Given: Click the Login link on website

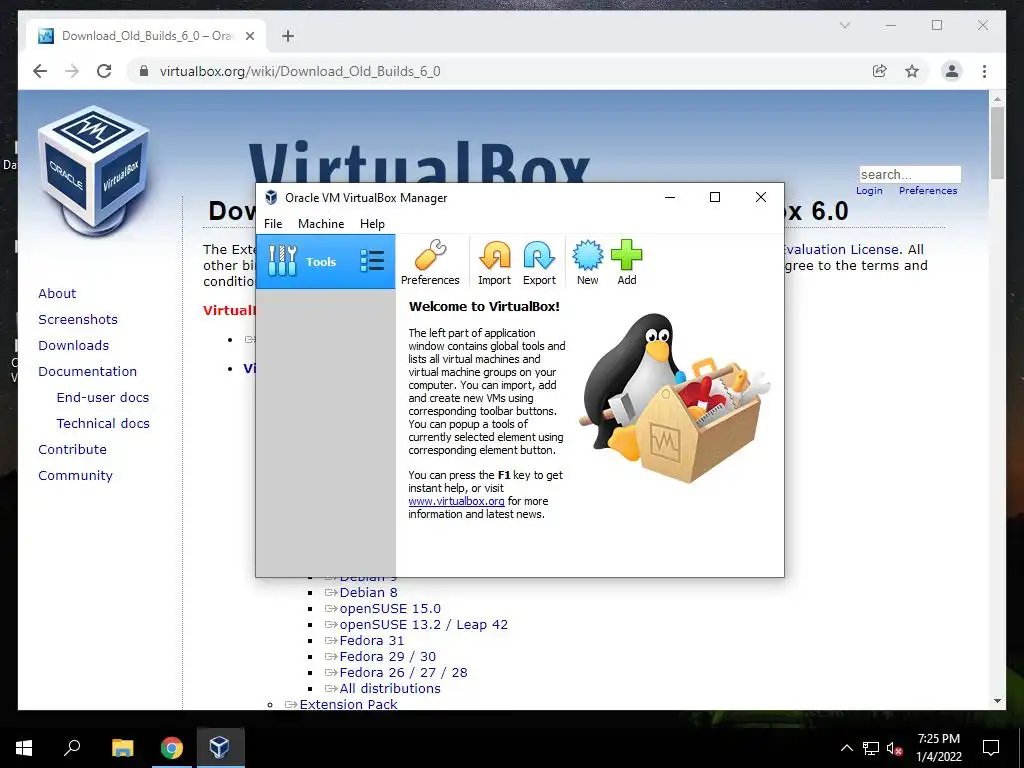Looking at the screenshot, I should point(869,191).
